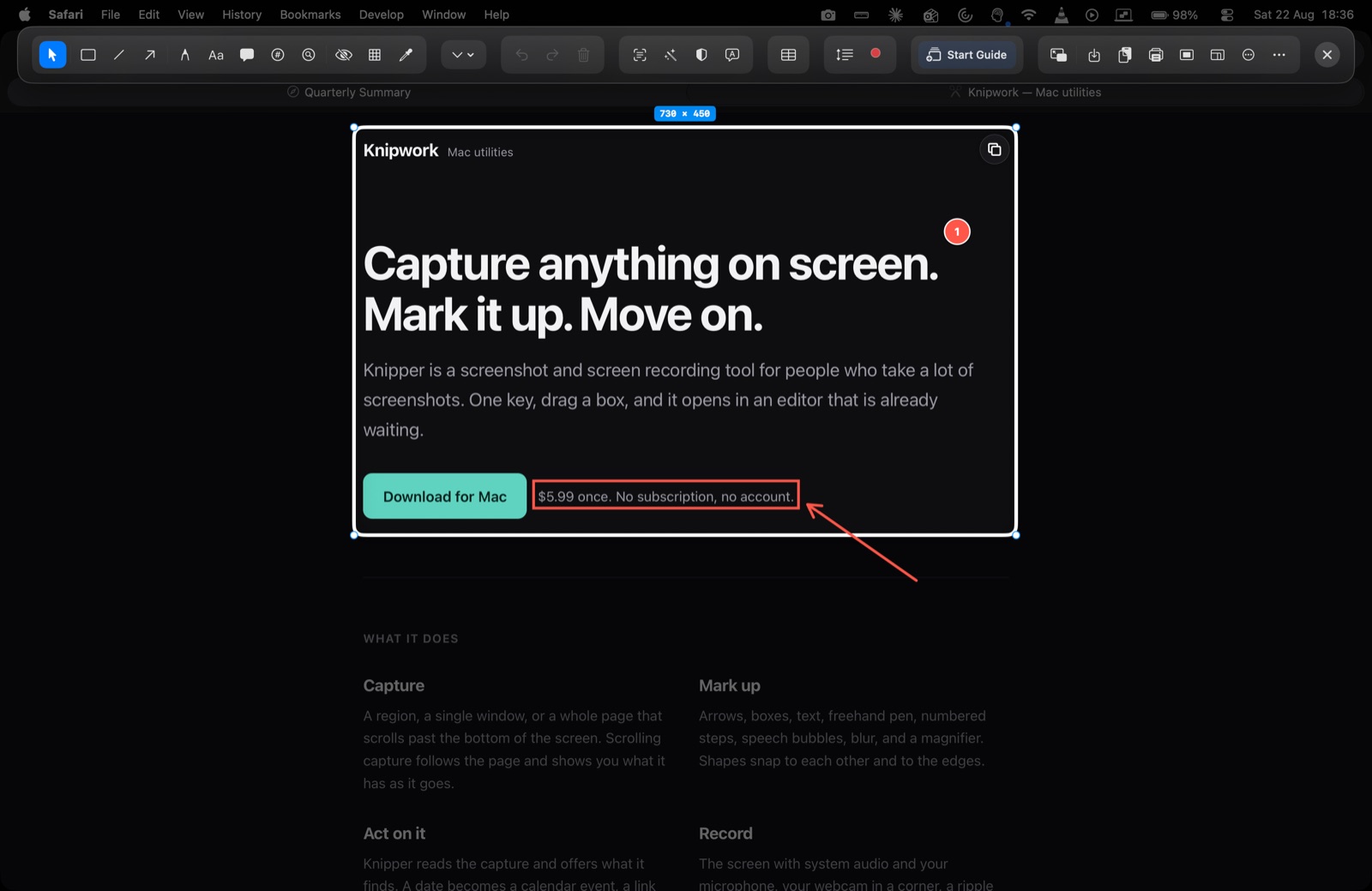This screenshot has width=1372, height=891.
Task: Pin capture as floating overlay window
Action: point(1058,55)
